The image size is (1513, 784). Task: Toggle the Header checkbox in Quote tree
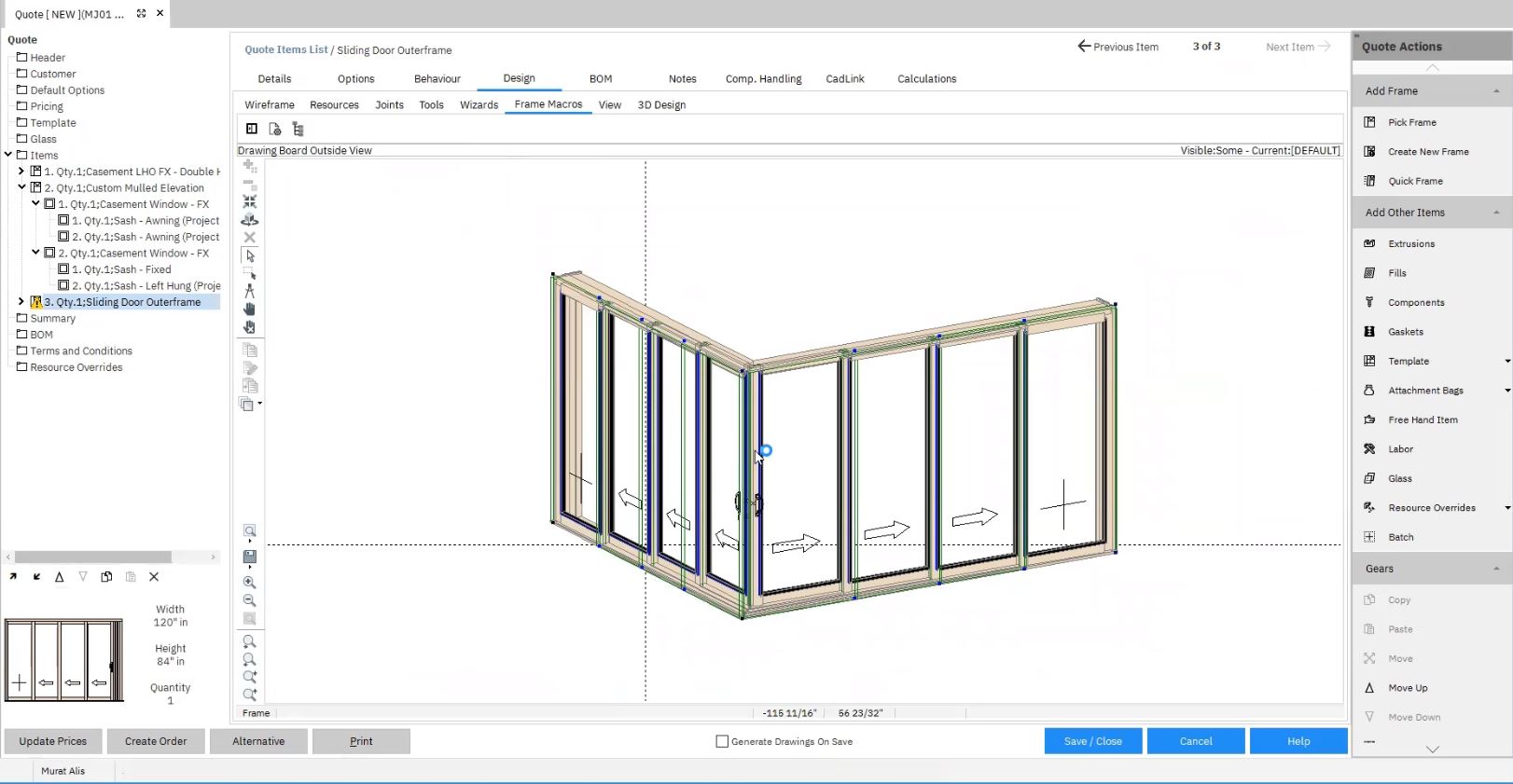(x=22, y=57)
